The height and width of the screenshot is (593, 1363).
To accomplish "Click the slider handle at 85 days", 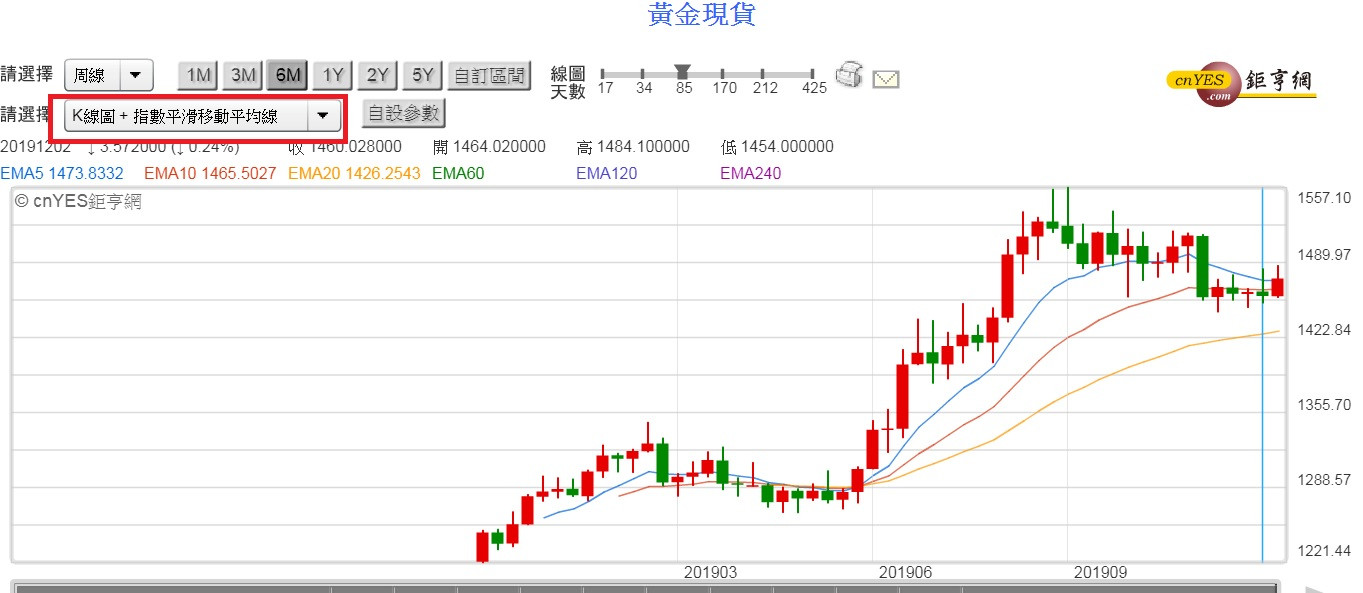I will 683,72.
